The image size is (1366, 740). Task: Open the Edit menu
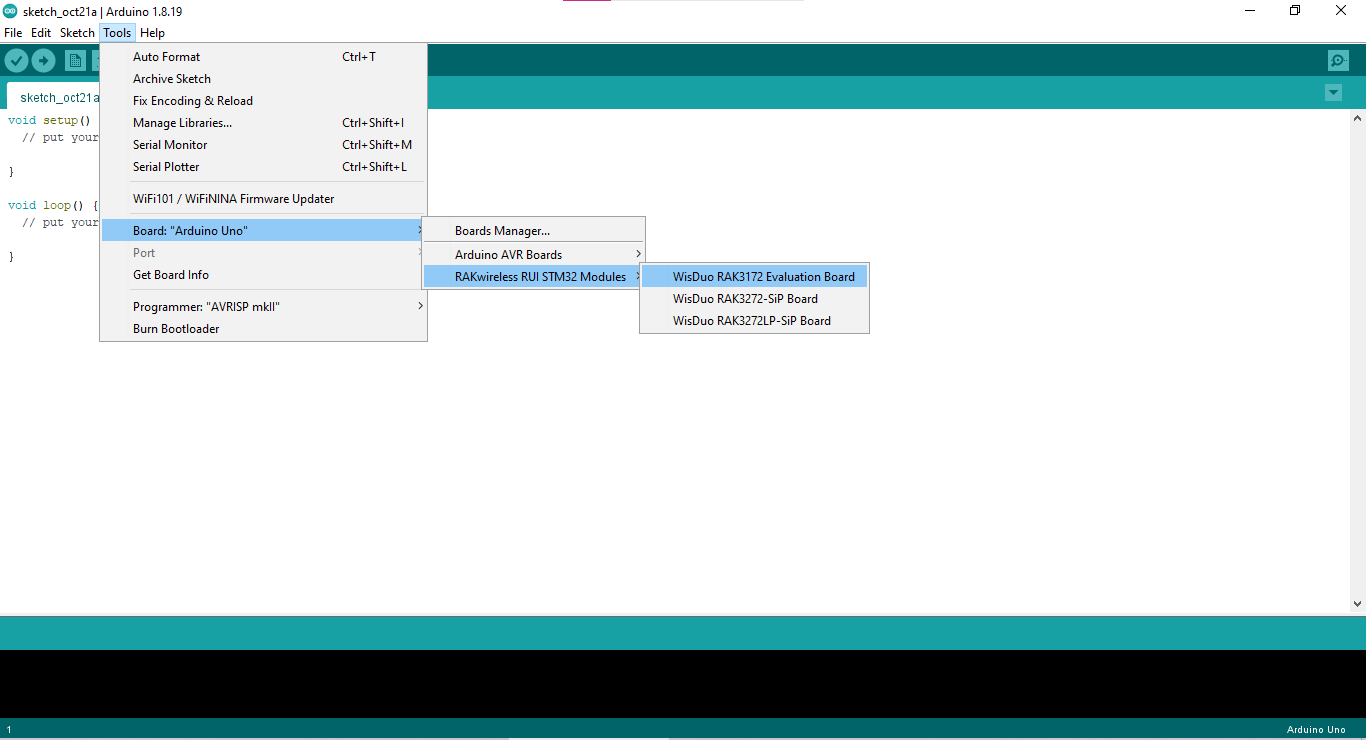point(41,33)
